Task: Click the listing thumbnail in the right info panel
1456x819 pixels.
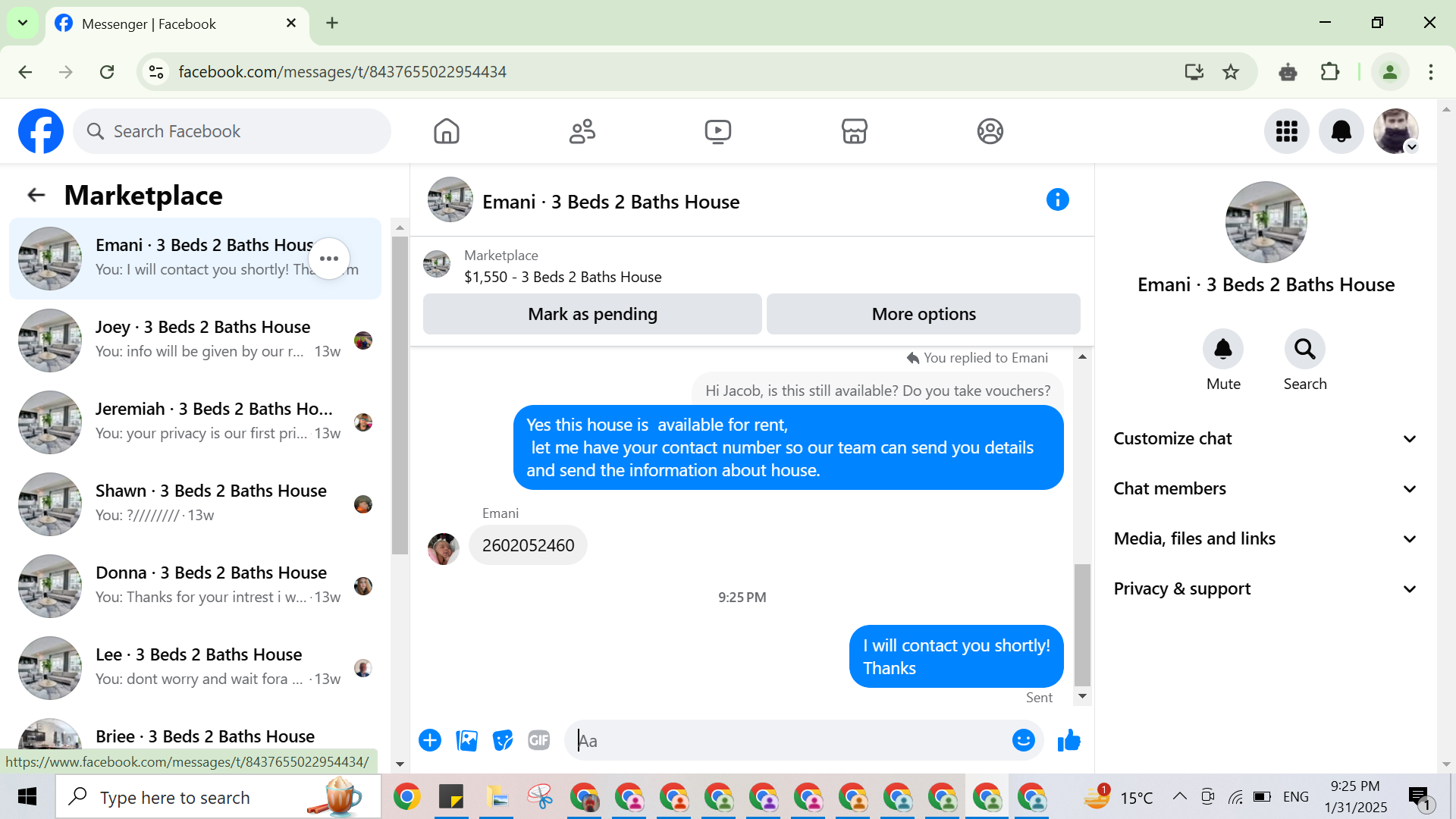Action: pos(1266,222)
